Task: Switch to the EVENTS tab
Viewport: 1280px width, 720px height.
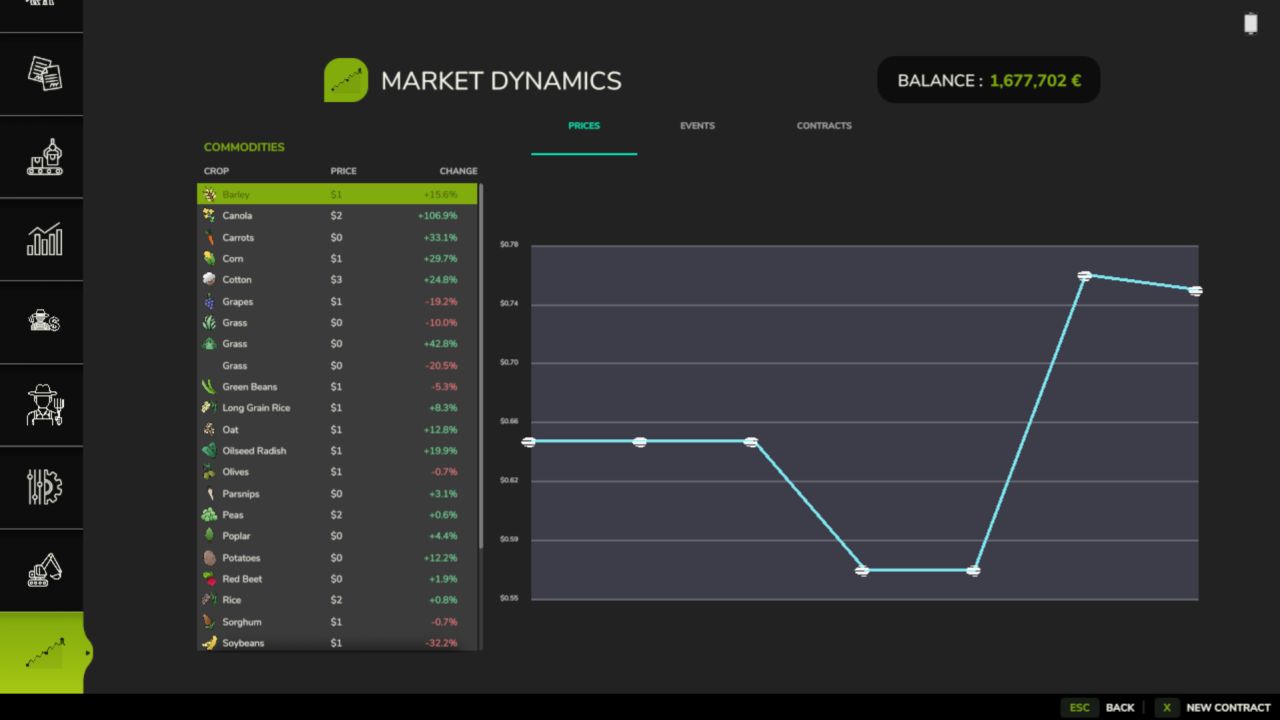Action: pos(697,125)
